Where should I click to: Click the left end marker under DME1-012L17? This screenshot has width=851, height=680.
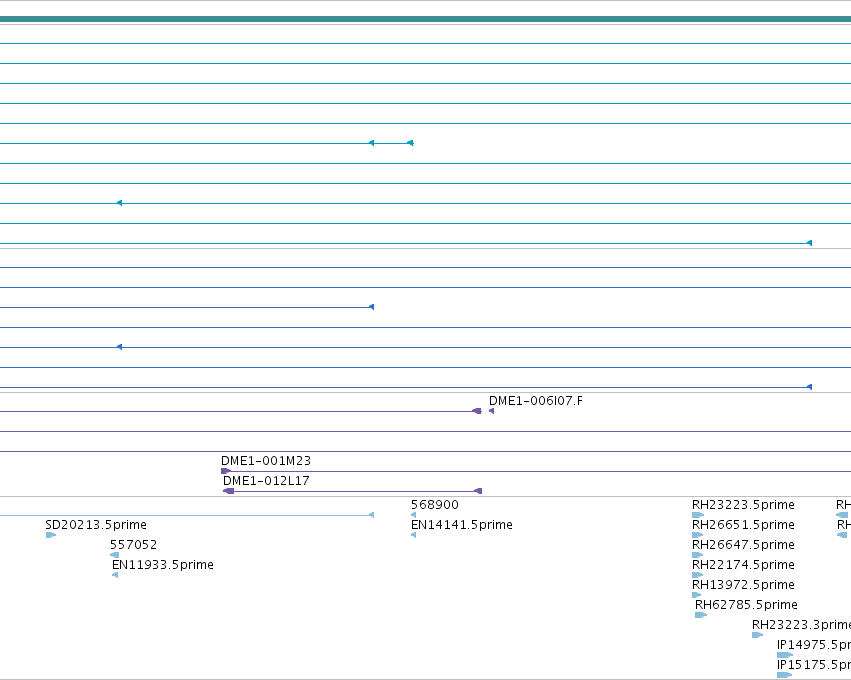coord(228,491)
